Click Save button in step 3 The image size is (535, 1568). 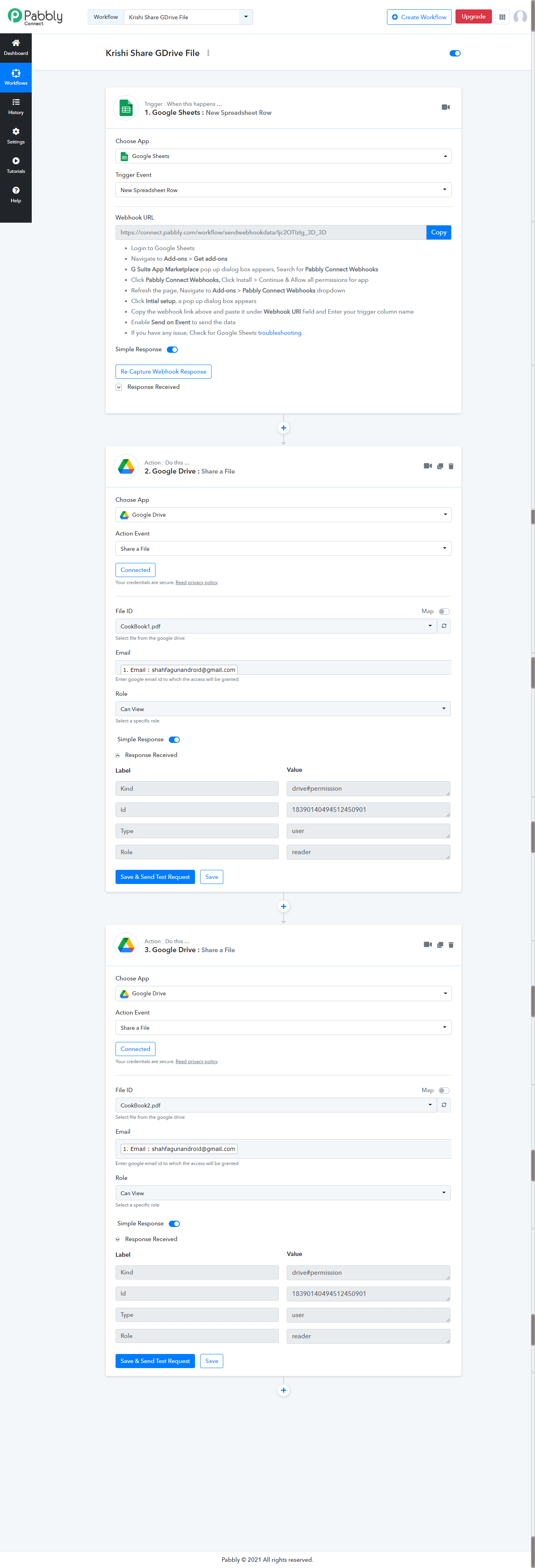pyautogui.click(x=211, y=1360)
